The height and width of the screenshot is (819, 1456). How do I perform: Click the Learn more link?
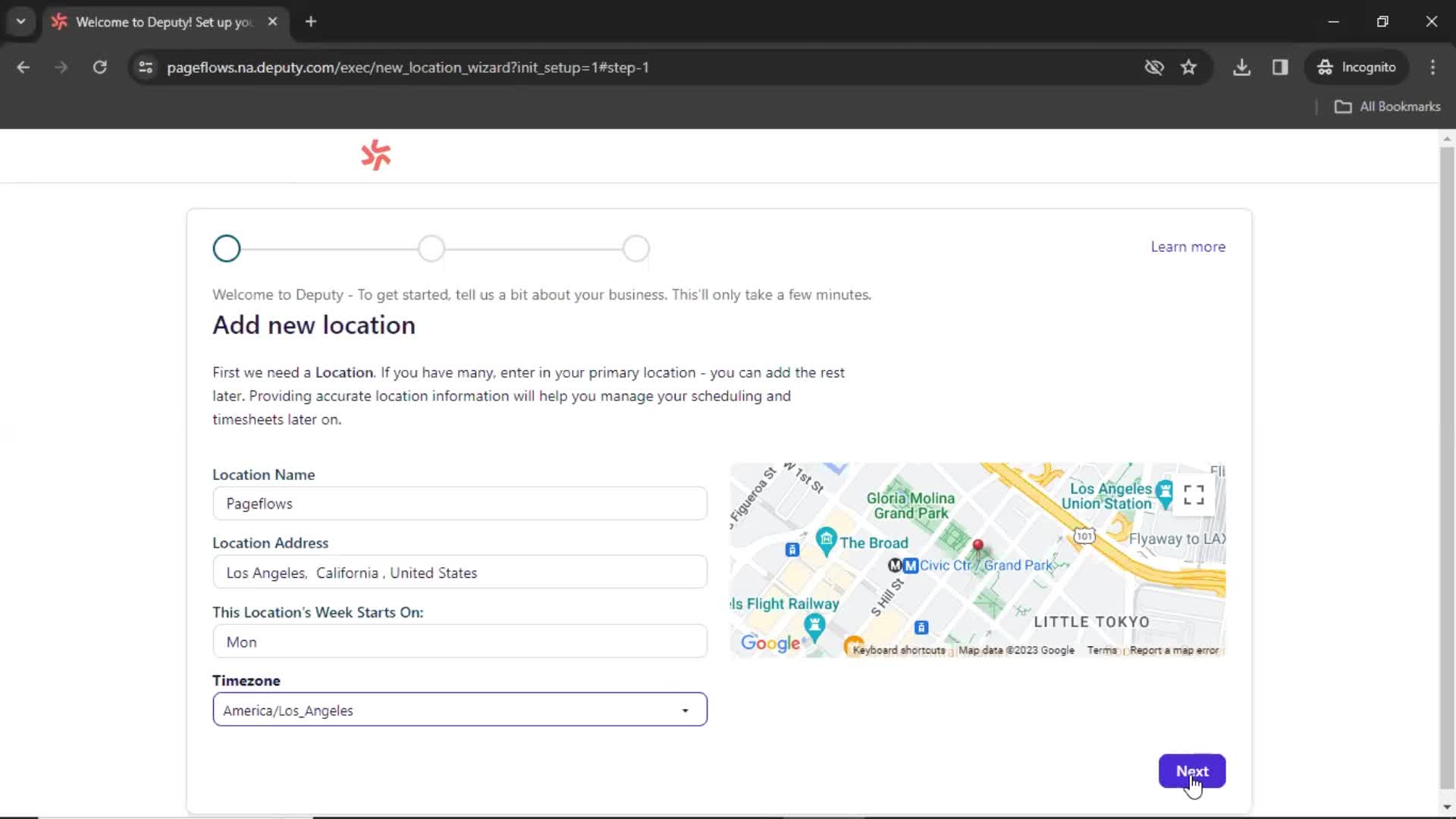[1189, 246]
